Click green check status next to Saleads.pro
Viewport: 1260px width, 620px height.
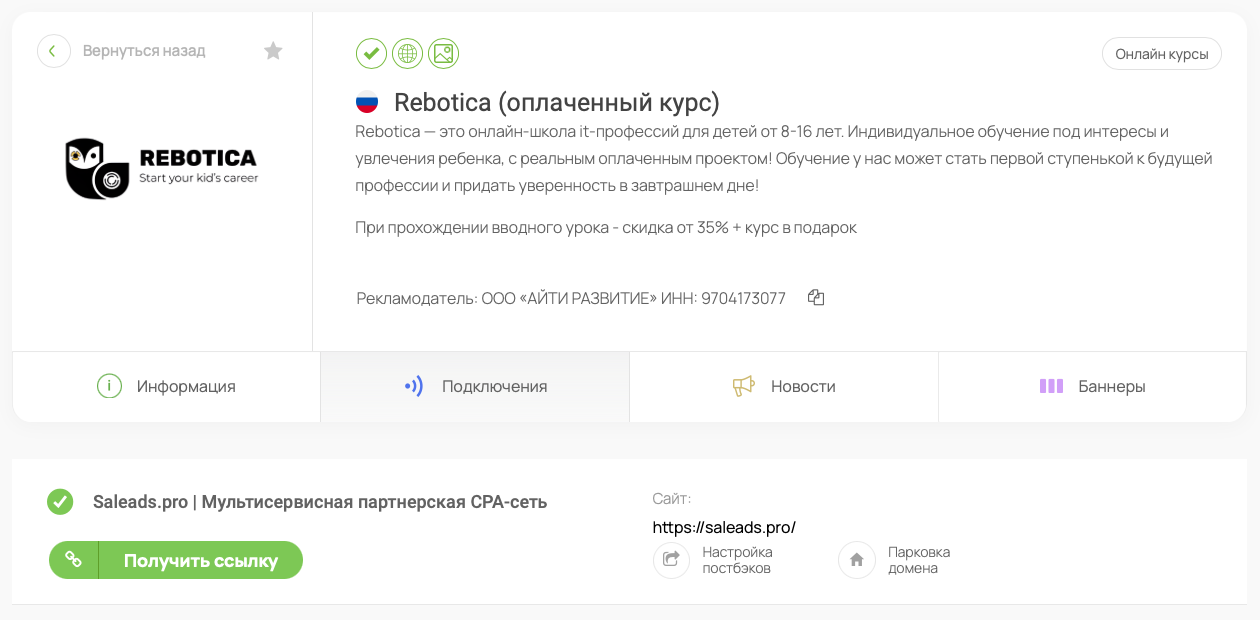coord(60,502)
